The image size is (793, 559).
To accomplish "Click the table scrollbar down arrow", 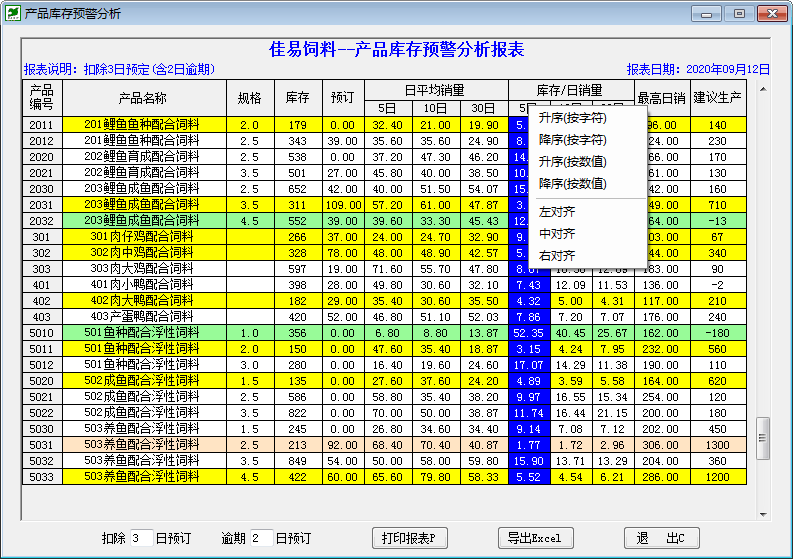I will [763, 514].
